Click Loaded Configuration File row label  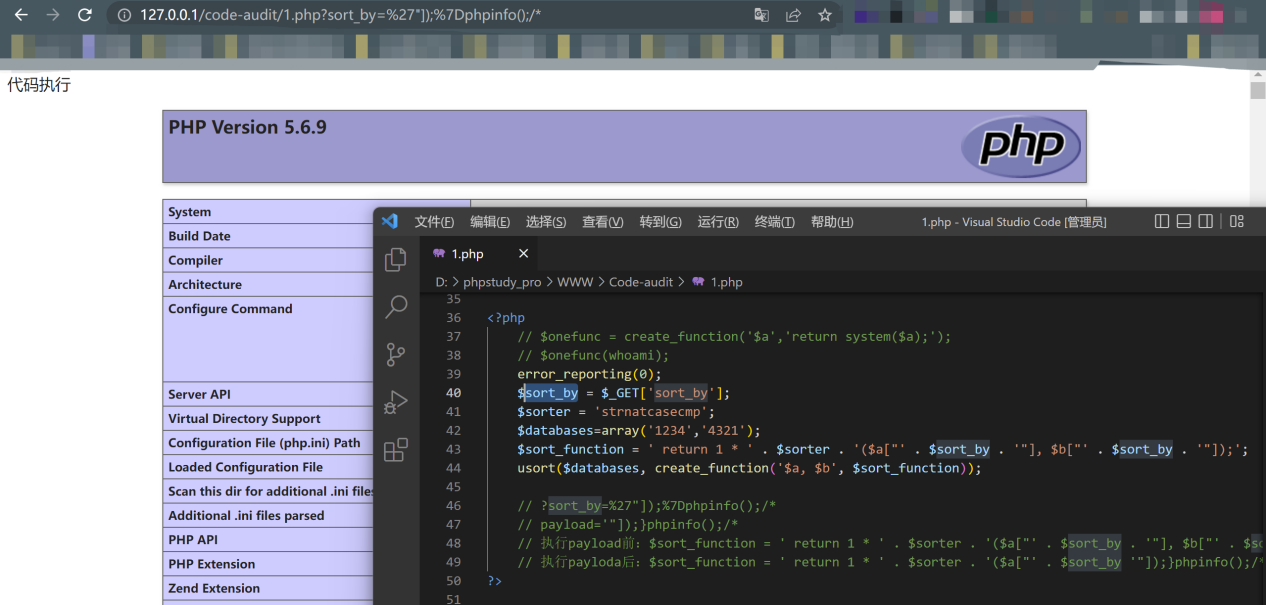pos(245,467)
